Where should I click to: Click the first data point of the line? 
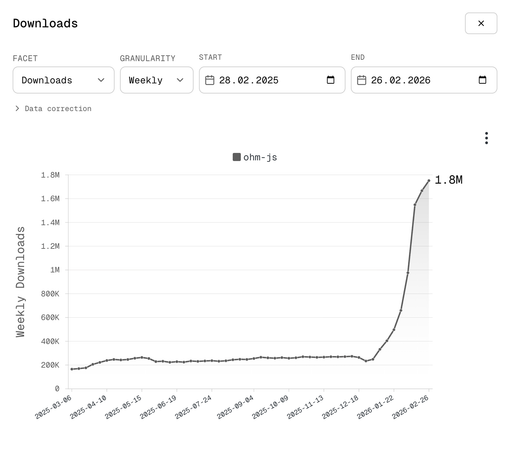click(x=72, y=369)
